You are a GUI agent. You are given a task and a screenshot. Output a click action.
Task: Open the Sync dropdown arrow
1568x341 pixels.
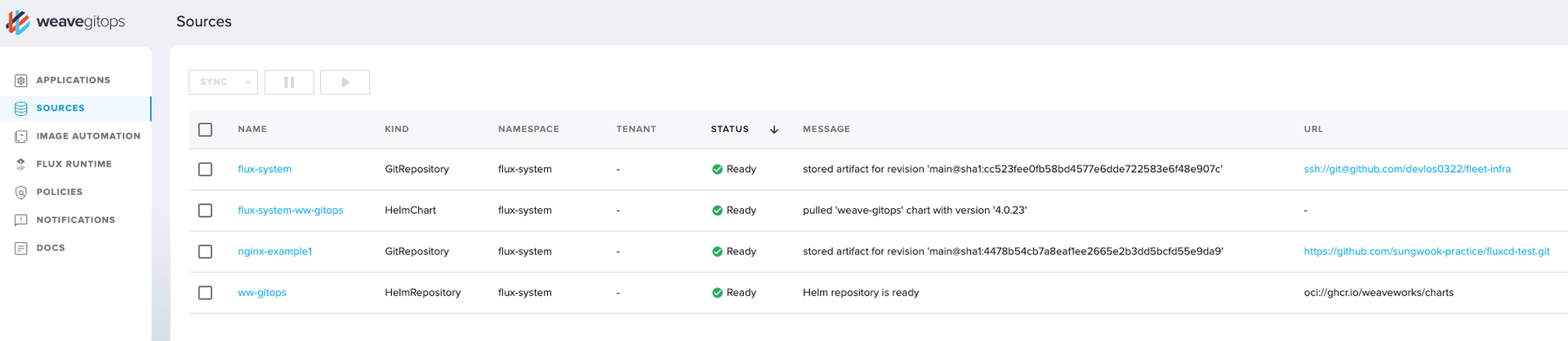point(247,82)
